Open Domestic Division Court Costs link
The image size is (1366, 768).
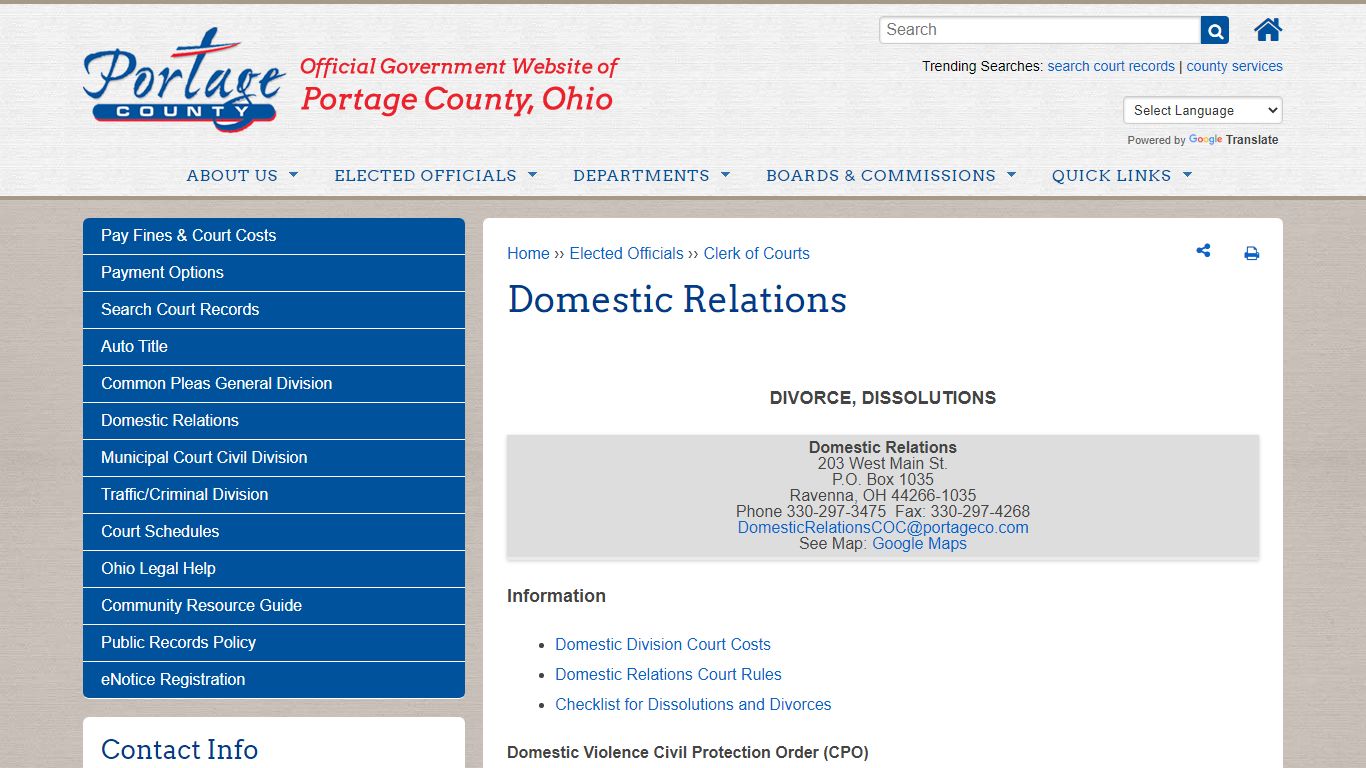point(663,645)
